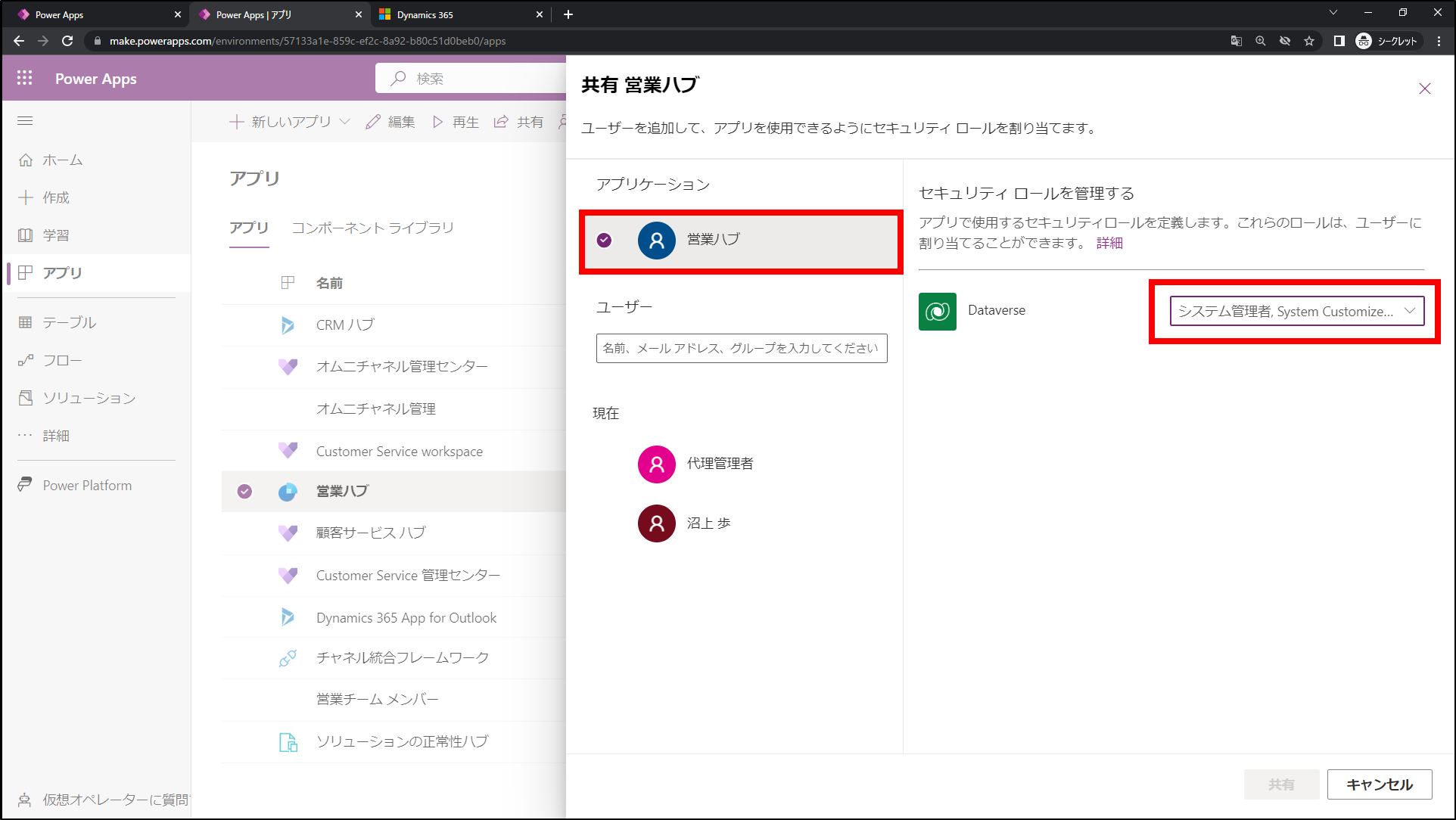Close the 共有 営業ハブ panel
The image size is (1456, 820).
pos(1425,89)
